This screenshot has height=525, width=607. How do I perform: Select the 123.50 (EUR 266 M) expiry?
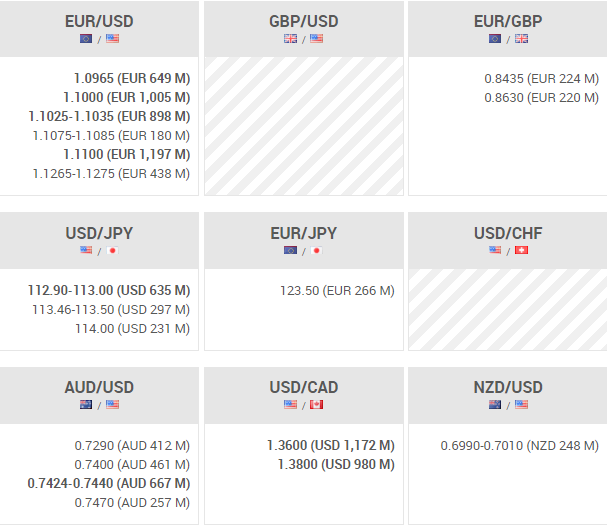pyautogui.click(x=337, y=290)
